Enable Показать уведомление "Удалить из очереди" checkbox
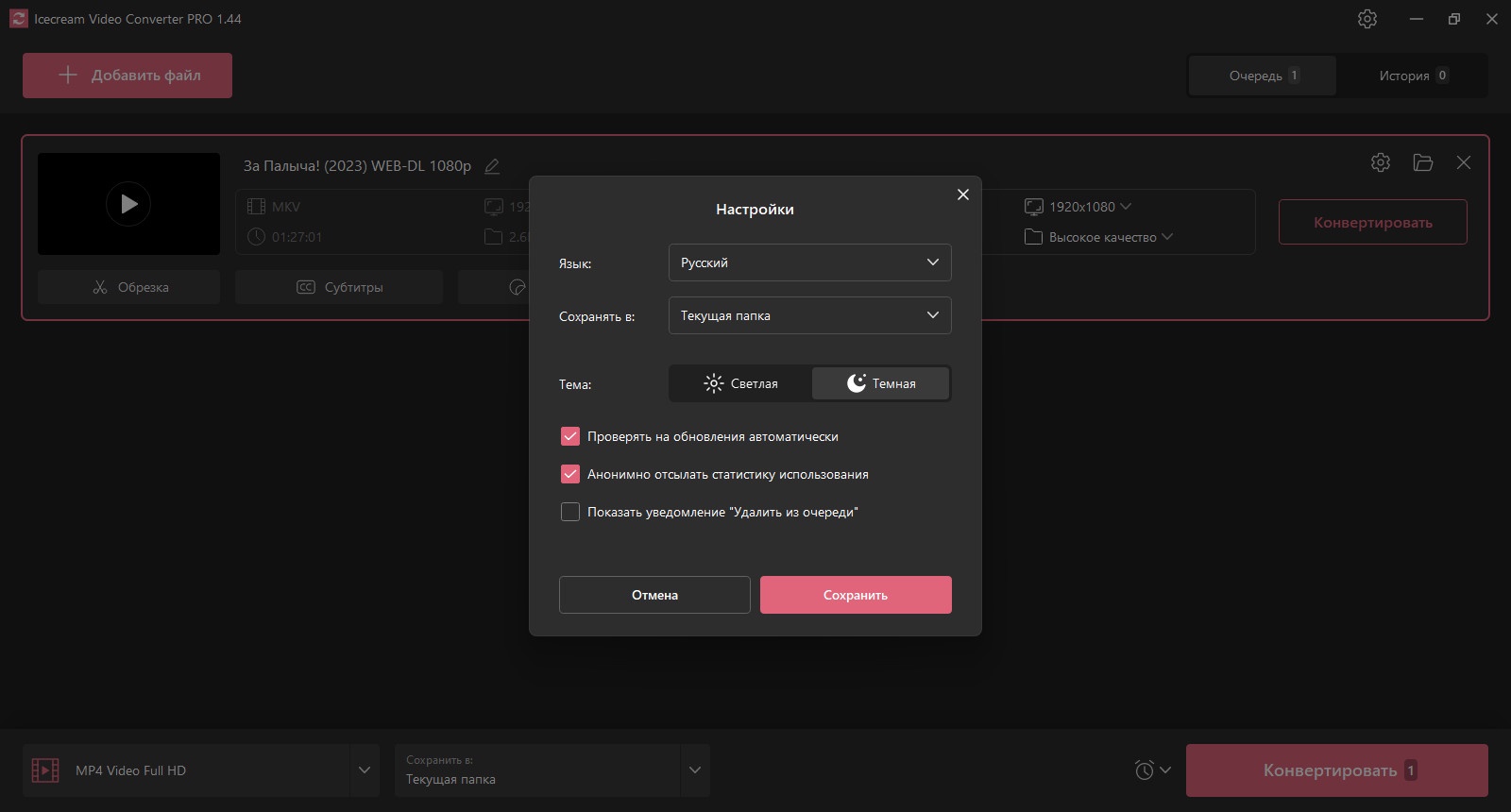This screenshot has height=812, width=1511. coord(570,512)
